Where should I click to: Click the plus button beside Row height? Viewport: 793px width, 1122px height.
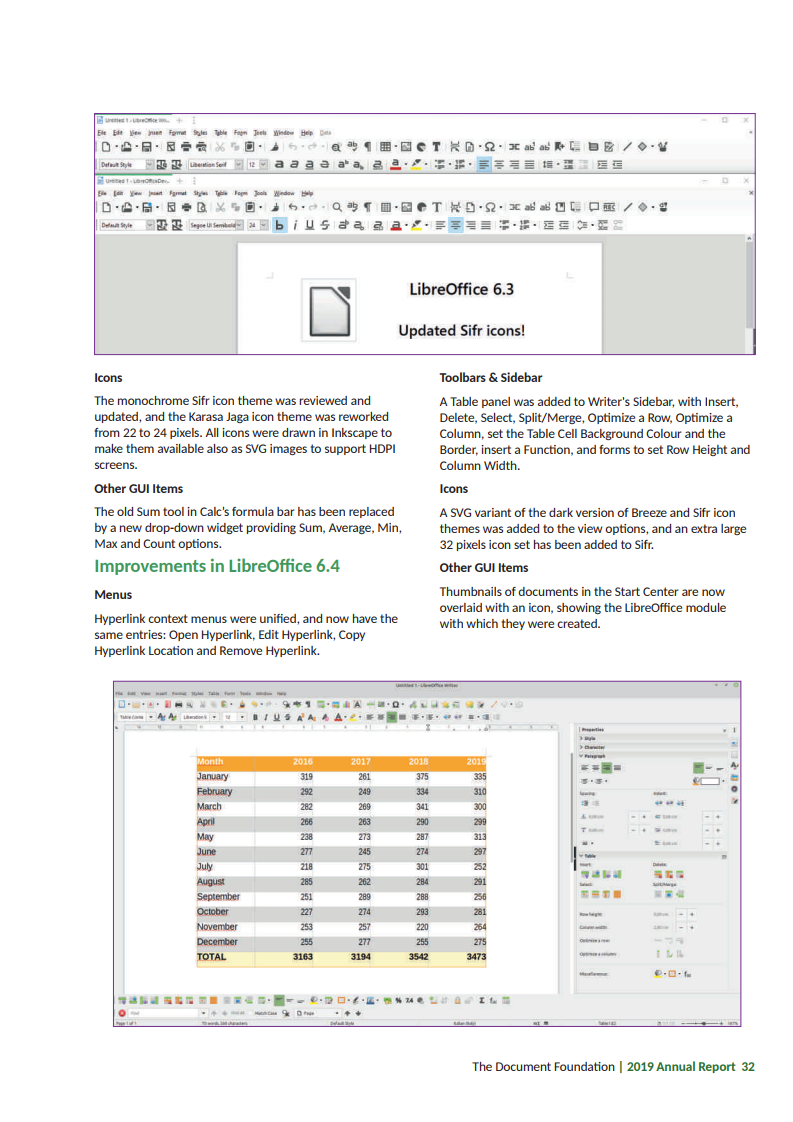691,914
